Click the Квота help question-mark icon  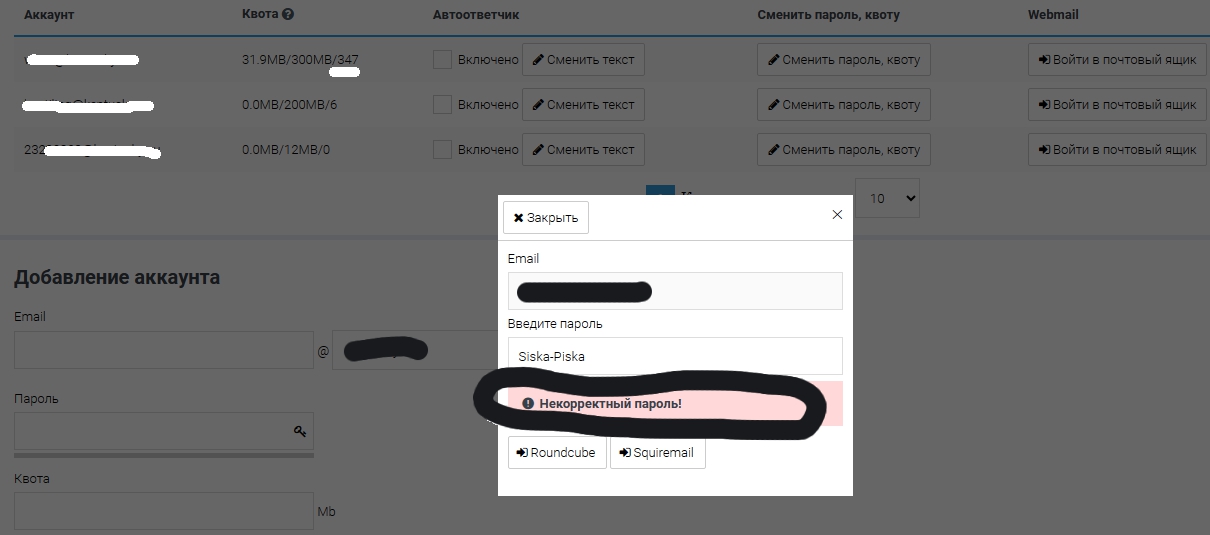tap(288, 15)
